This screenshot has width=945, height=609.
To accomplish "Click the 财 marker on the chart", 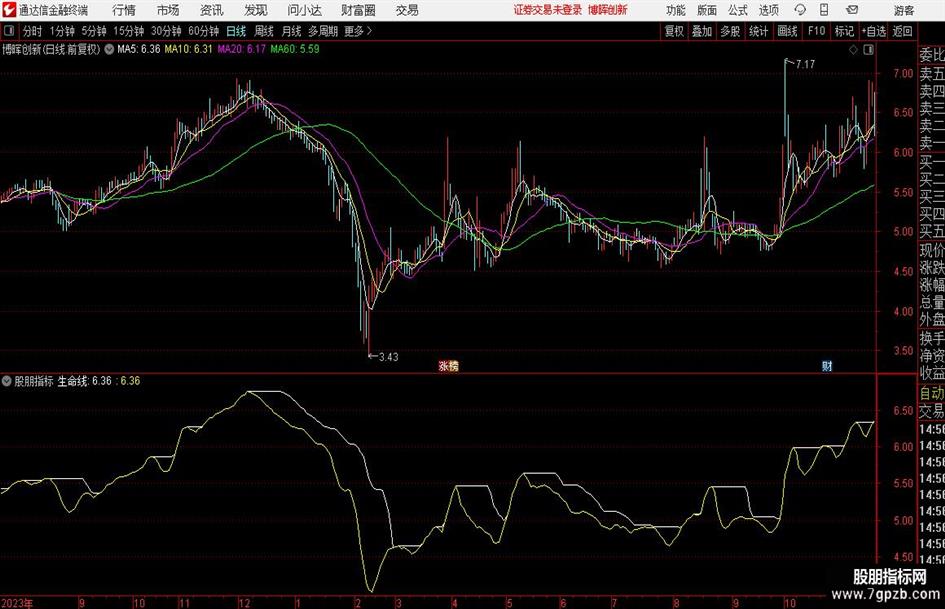I will coord(827,366).
